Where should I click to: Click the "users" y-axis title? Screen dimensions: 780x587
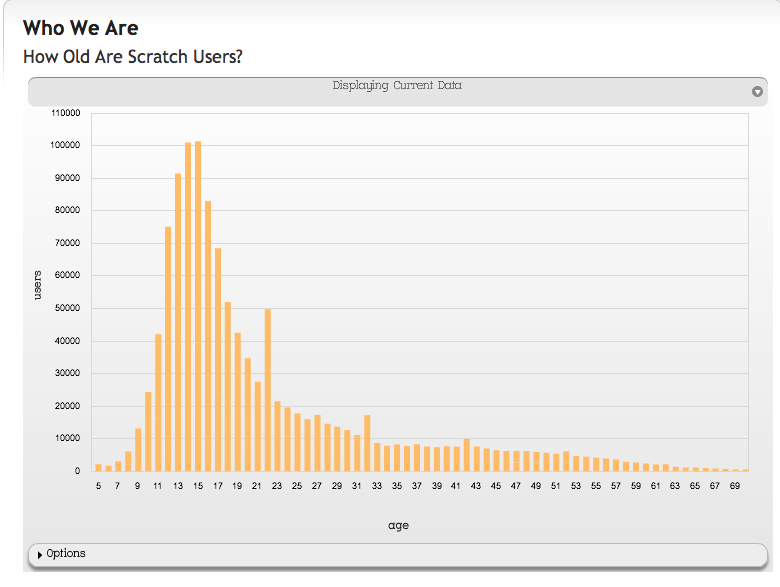[37, 284]
